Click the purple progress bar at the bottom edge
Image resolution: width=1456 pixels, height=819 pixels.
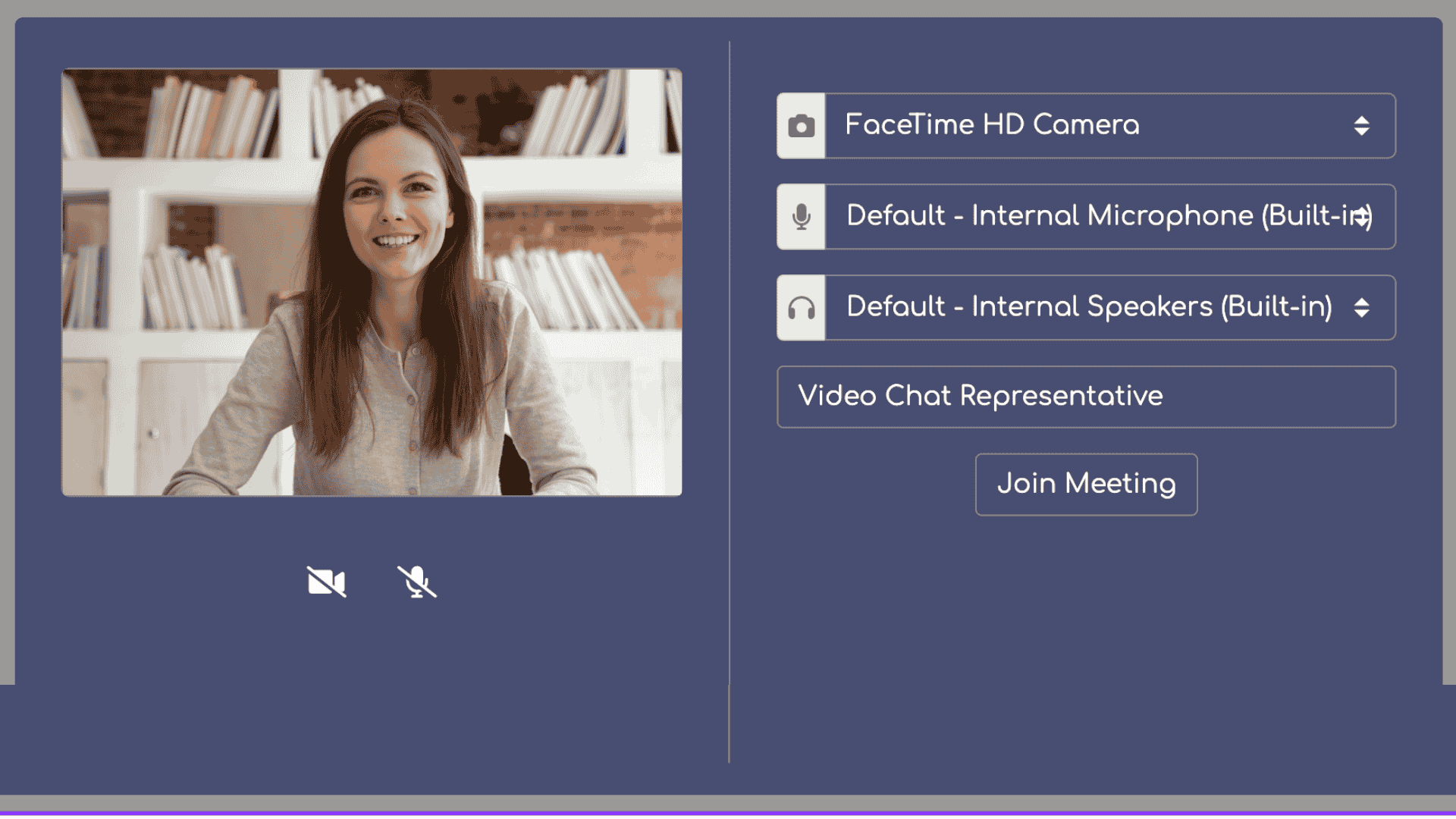[728, 814]
